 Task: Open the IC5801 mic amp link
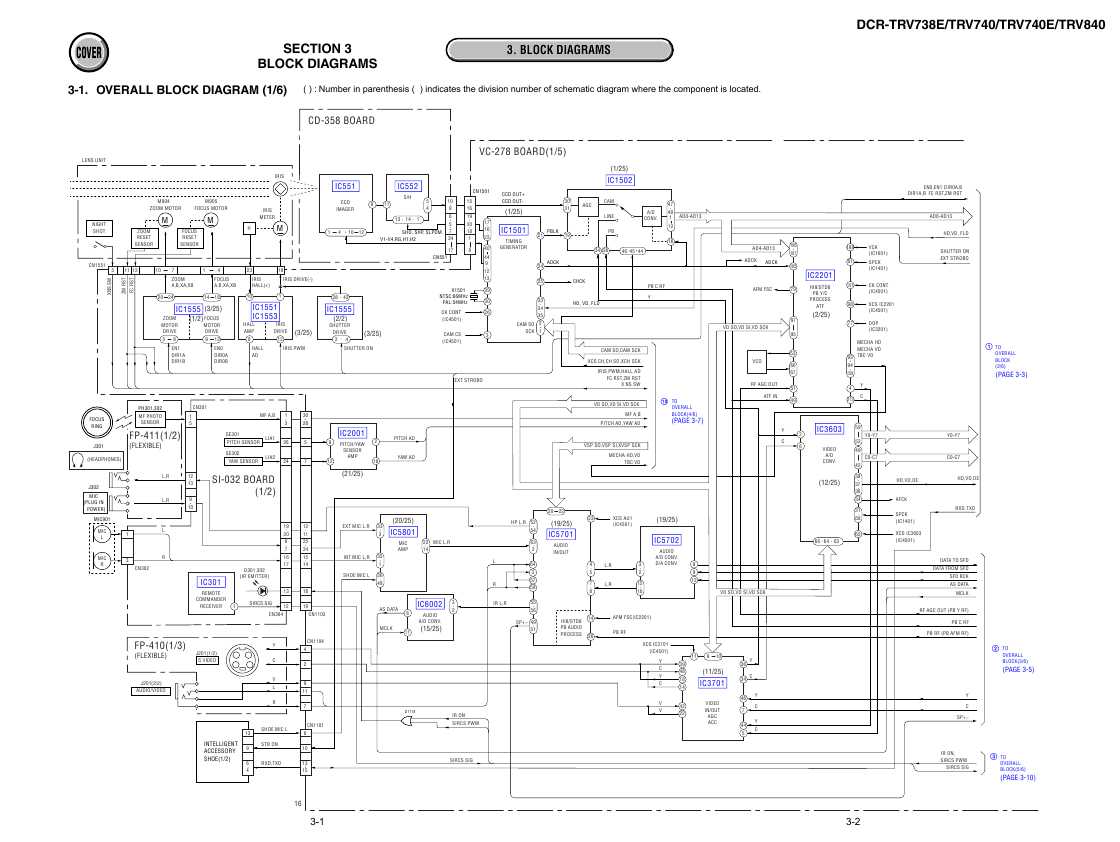coord(403,532)
